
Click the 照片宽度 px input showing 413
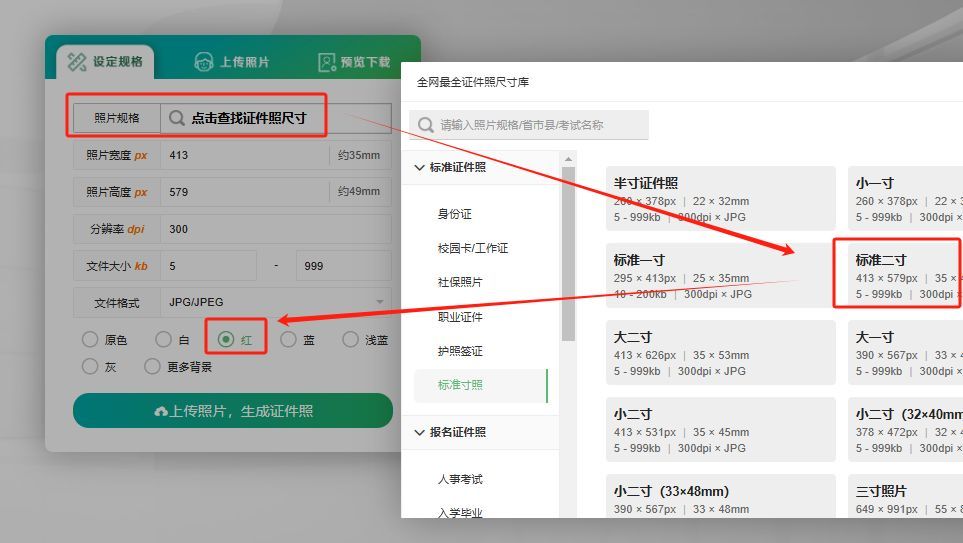coord(244,155)
